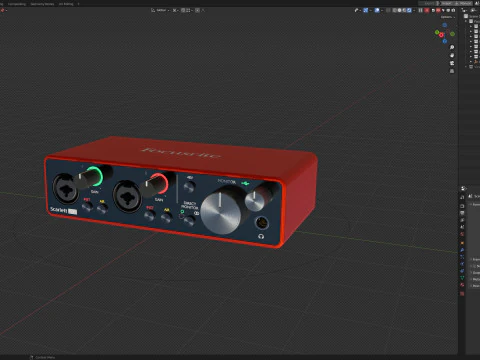Toggle the snap magnet icon
The width and height of the screenshot is (480, 360).
183,10
